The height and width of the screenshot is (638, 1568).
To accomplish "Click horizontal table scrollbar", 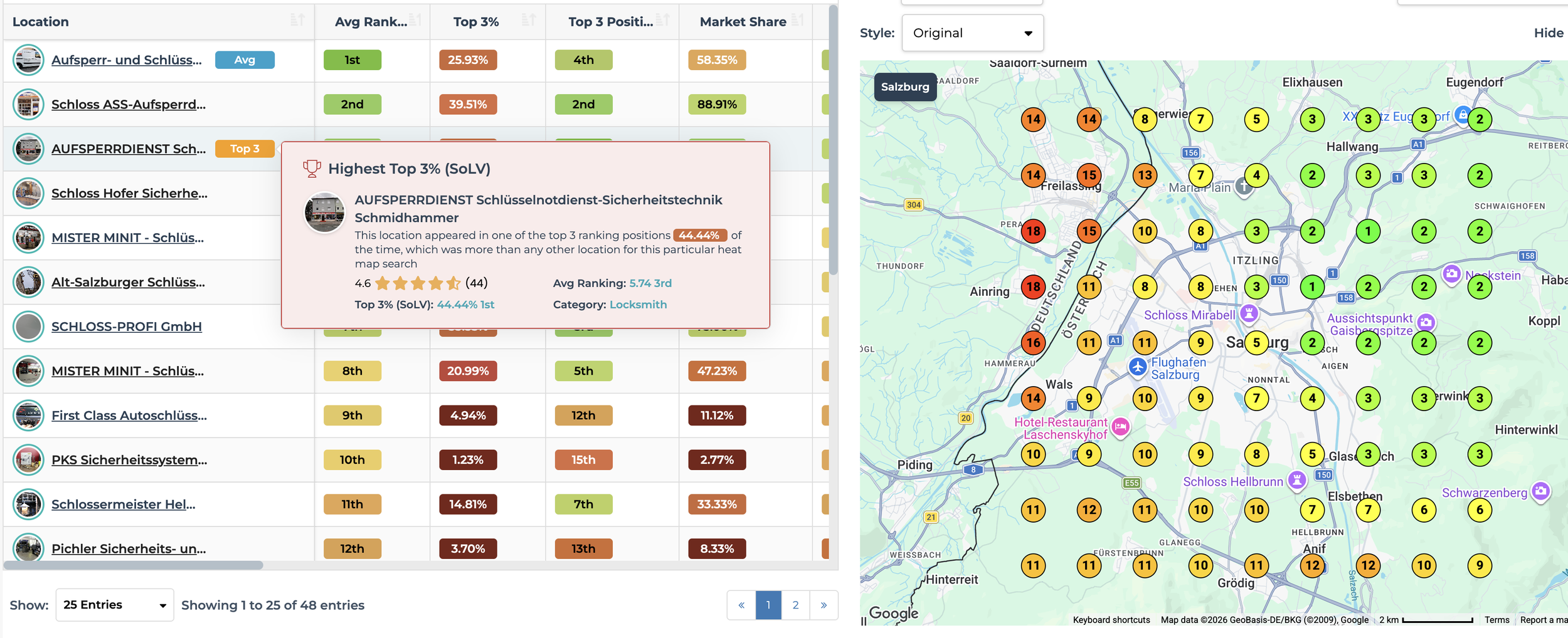I will (133, 565).
